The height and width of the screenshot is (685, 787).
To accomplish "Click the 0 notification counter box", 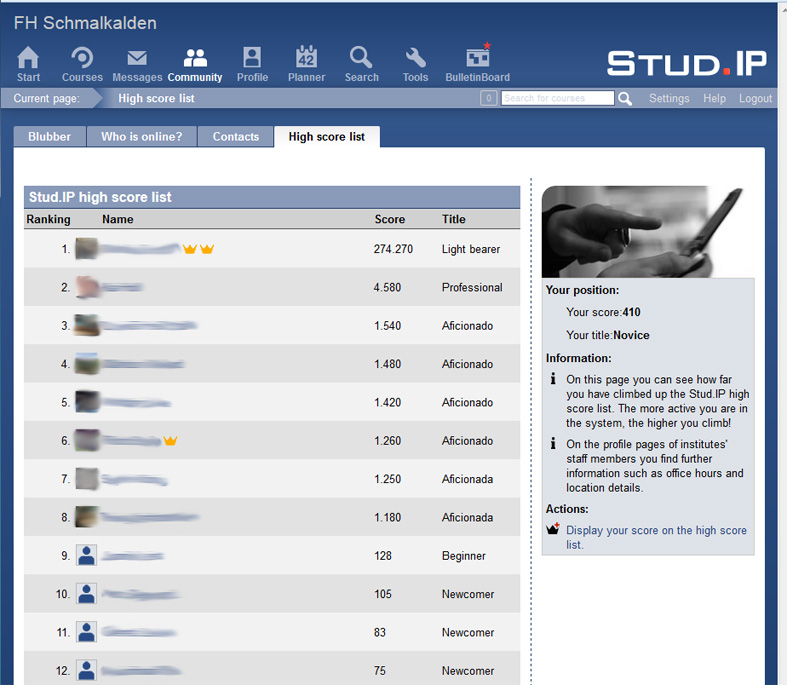I will (488, 98).
